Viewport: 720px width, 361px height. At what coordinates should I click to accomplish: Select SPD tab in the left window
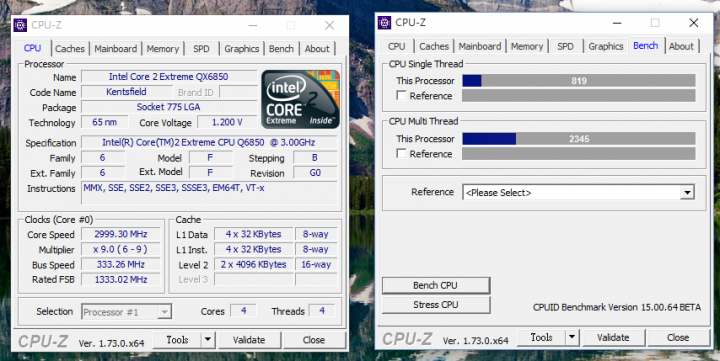(201, 49)
